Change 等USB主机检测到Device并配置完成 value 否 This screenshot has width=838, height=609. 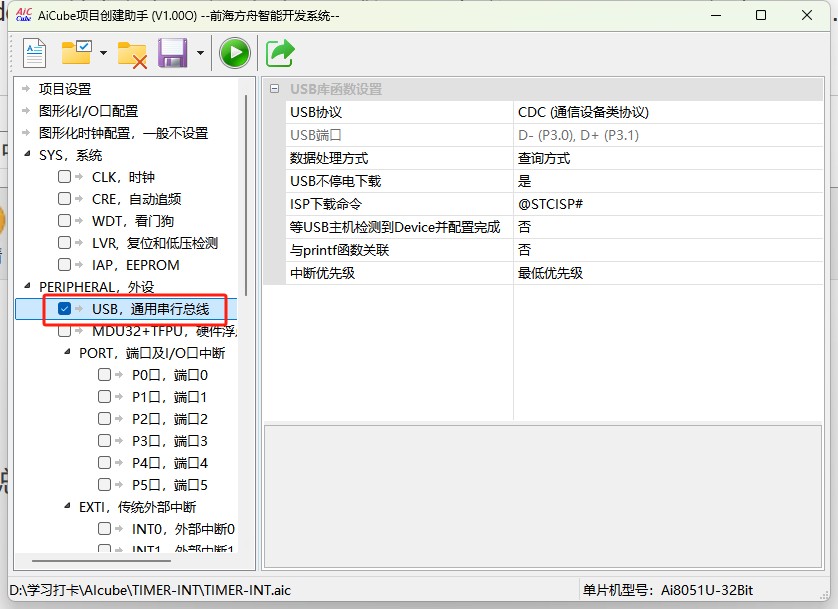tap(668, 227)
